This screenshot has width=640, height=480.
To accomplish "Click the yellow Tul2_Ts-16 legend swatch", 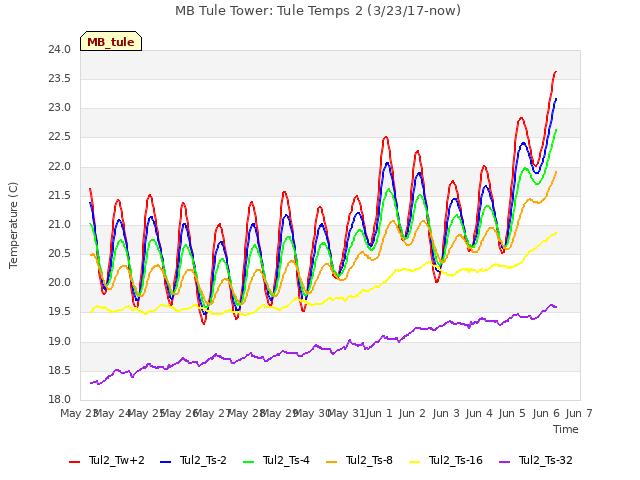I will 414,462.
